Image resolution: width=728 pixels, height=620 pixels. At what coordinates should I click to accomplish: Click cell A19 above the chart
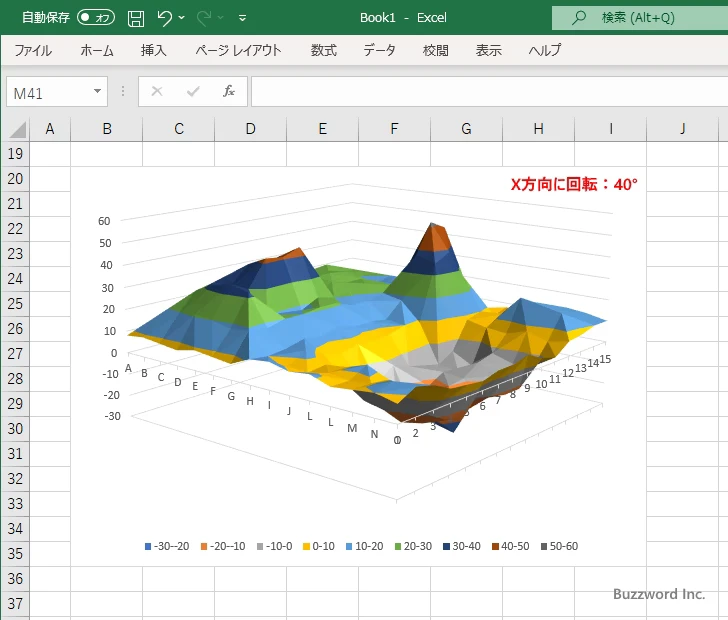pyautogui.click(x=50, y=154)
